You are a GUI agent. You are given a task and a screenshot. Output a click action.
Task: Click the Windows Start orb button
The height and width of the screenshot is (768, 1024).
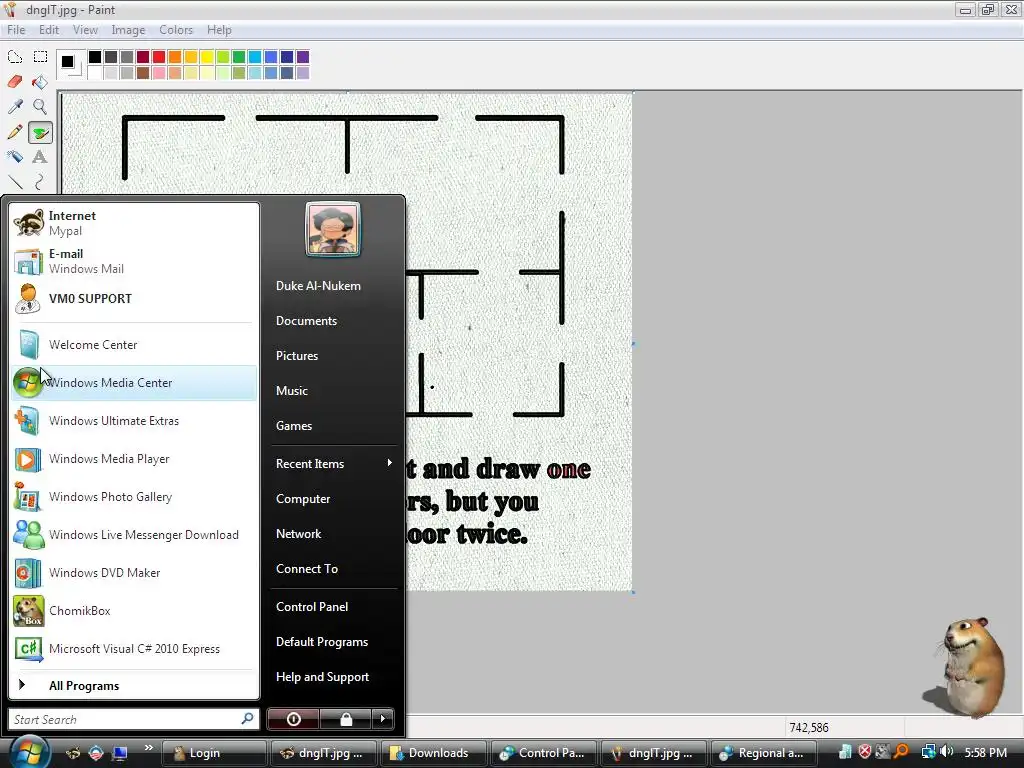pyautogui.click(x=28, y=752)
